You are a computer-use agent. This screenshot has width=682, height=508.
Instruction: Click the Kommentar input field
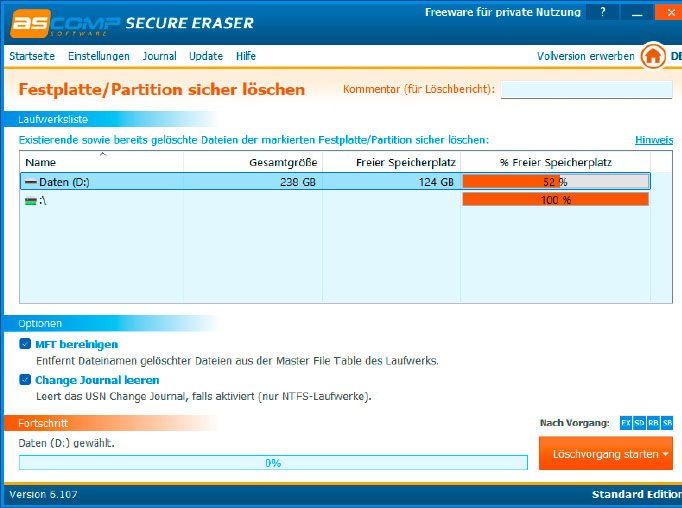586,90
